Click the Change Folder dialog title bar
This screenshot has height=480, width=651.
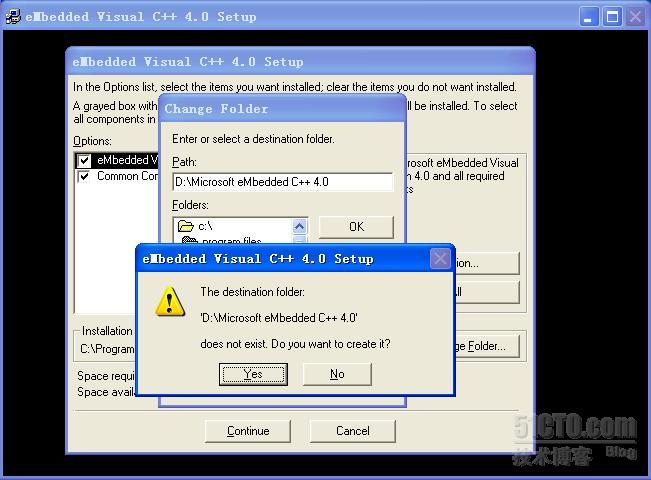tap(281, 109)
